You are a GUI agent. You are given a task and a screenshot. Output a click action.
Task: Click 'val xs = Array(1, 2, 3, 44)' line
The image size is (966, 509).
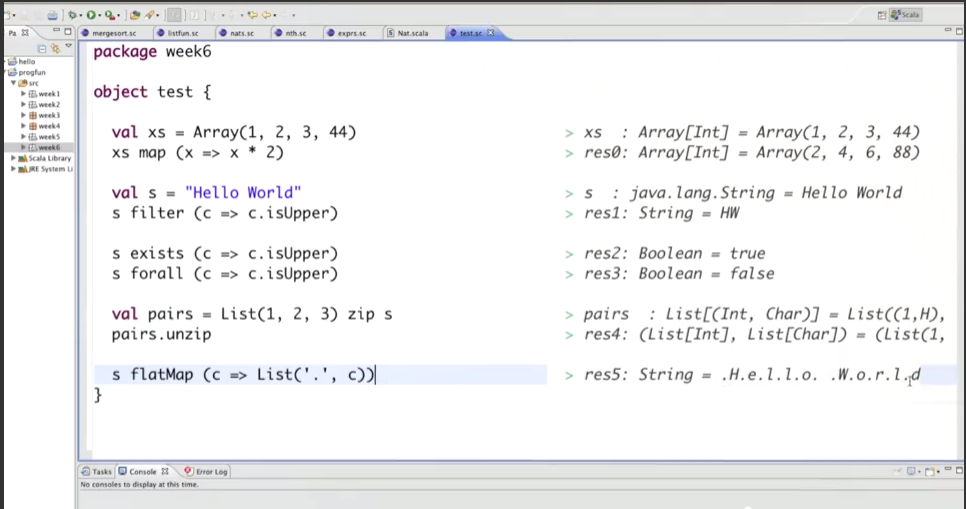click(234, 132)
